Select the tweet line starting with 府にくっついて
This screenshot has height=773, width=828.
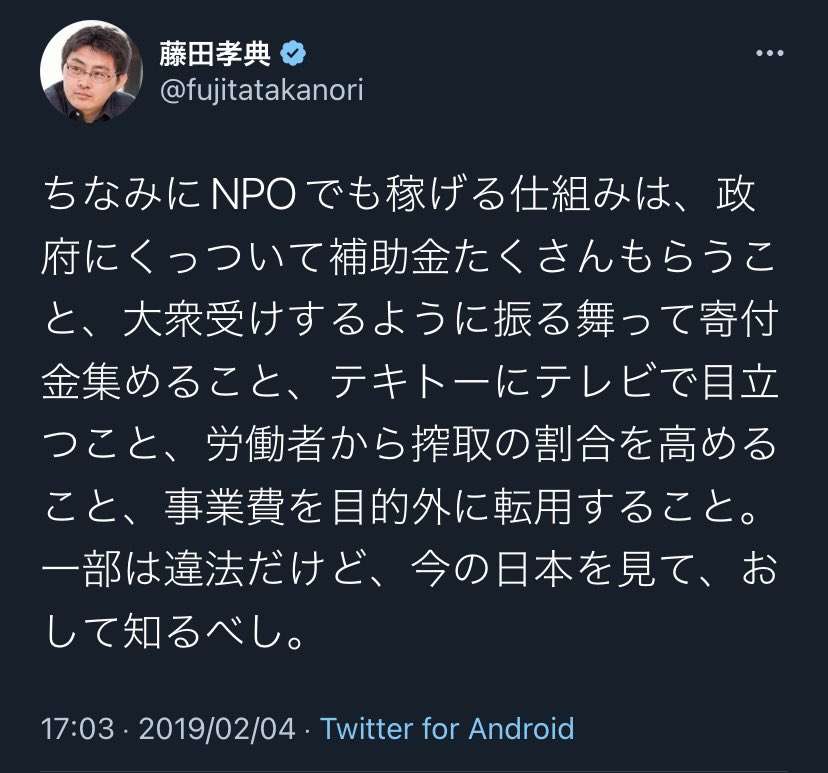[408, 258]
